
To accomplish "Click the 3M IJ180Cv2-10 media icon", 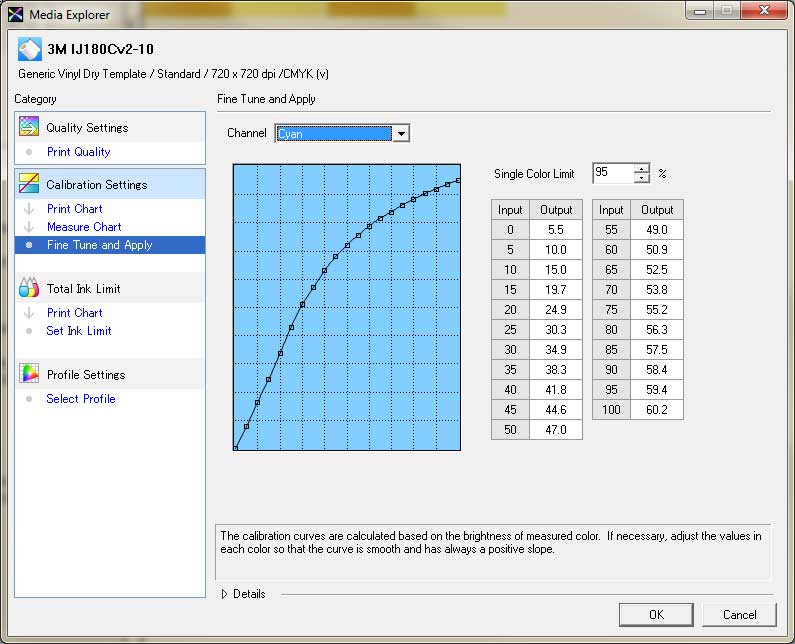I will pyautogui.click(x=29, y=49).
